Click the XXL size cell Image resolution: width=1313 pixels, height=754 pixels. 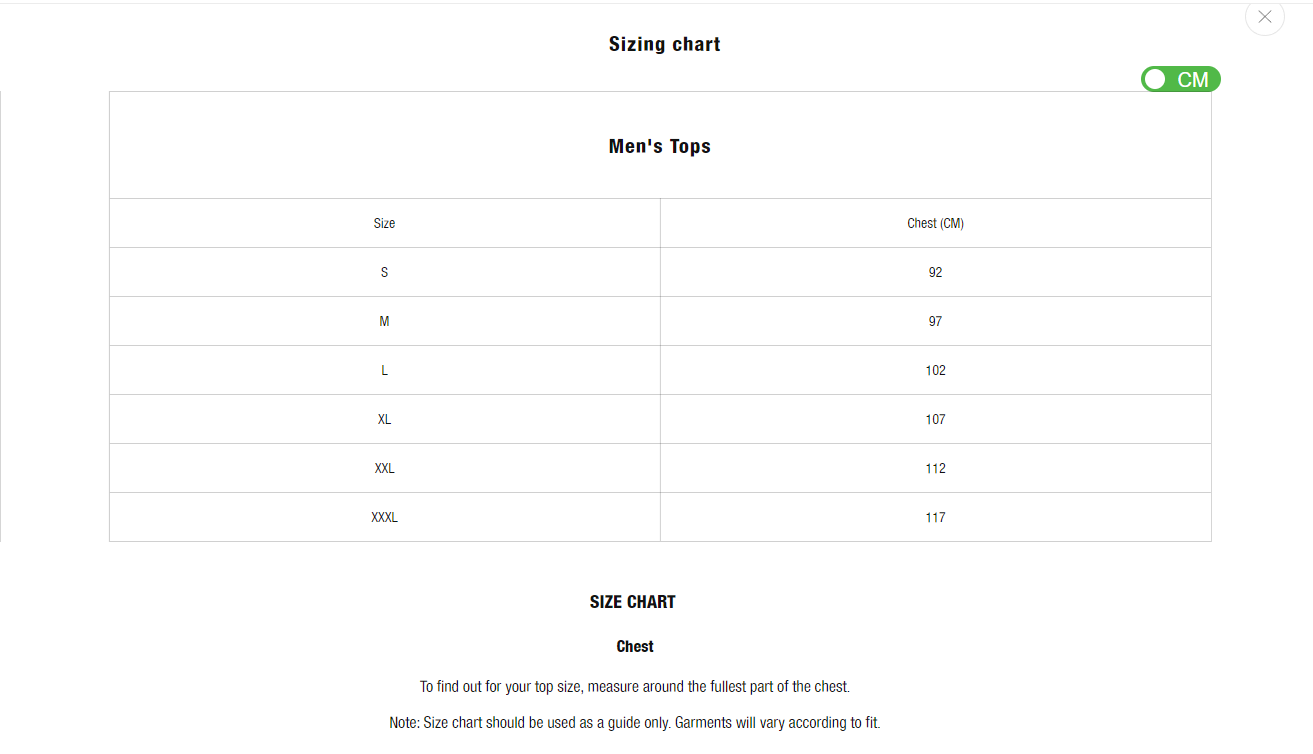coord(384,468)
